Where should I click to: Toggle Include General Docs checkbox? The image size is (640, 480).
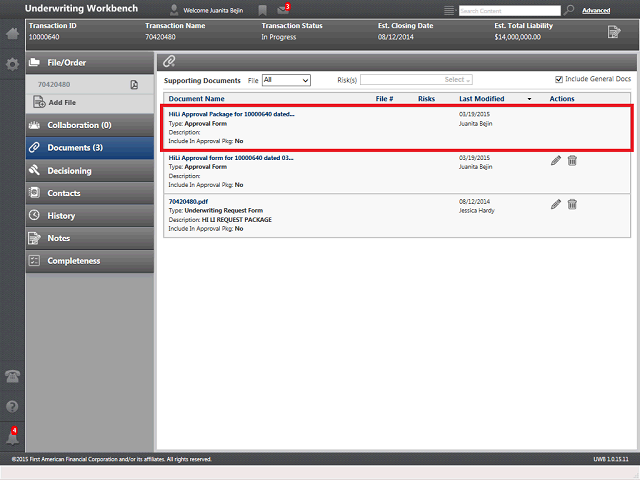tap(559, 79)
